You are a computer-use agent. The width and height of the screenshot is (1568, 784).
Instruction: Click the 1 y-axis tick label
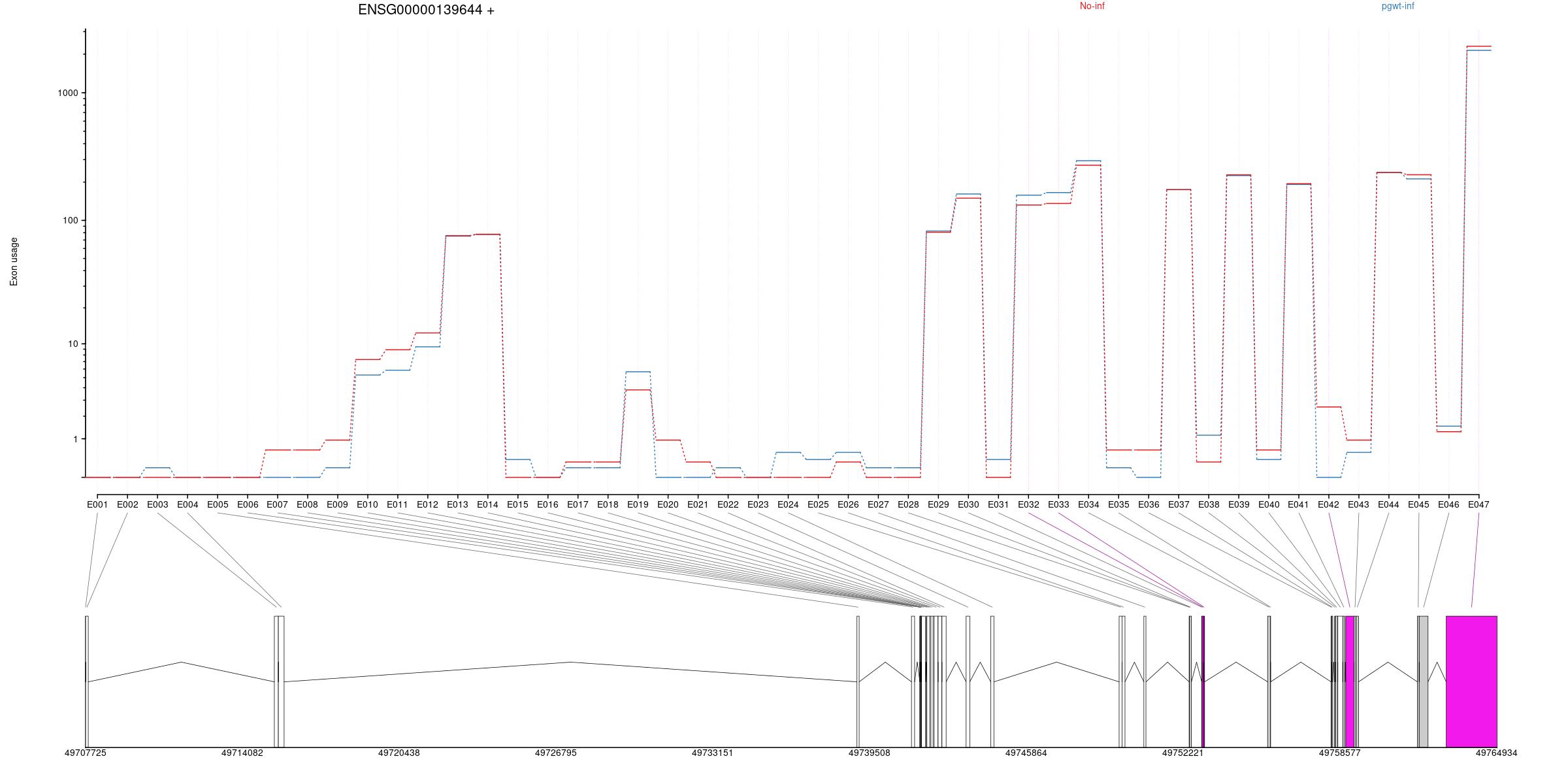[75, 439]
